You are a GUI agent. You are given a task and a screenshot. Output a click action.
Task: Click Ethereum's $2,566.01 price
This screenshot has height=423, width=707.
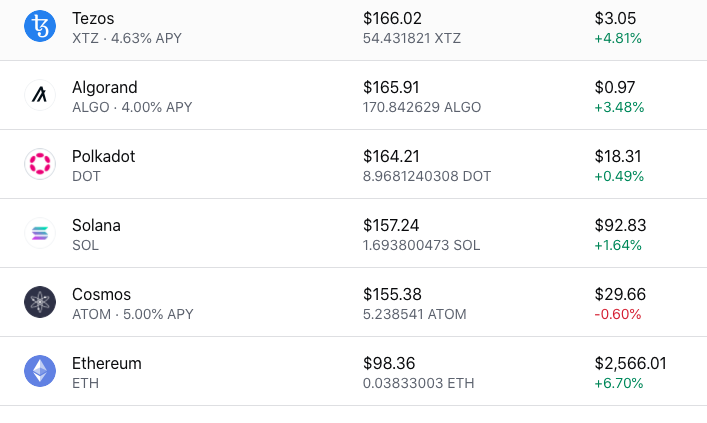tap(630, 363)
